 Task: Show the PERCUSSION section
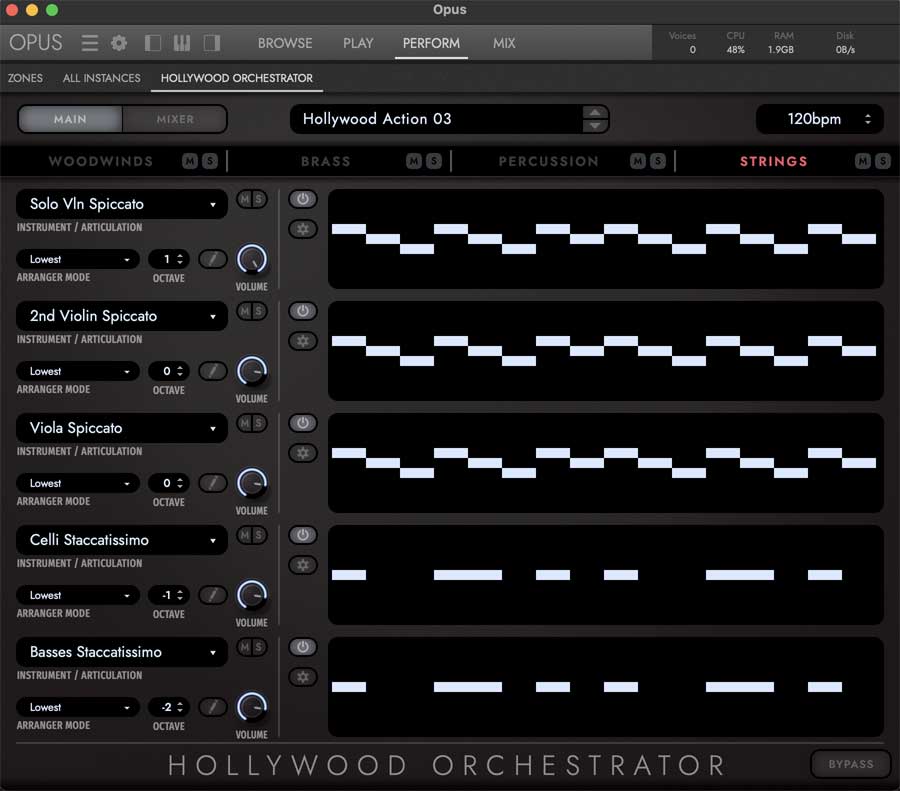click(549, 161)
